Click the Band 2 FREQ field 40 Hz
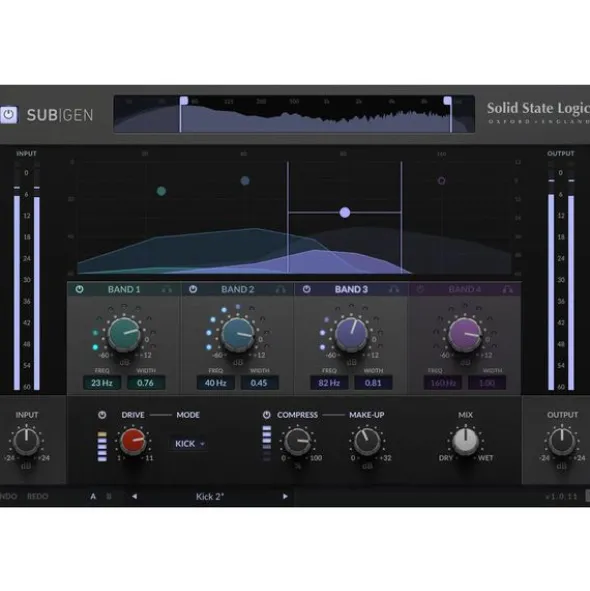The image size is (590, 591). pos(216,383)
